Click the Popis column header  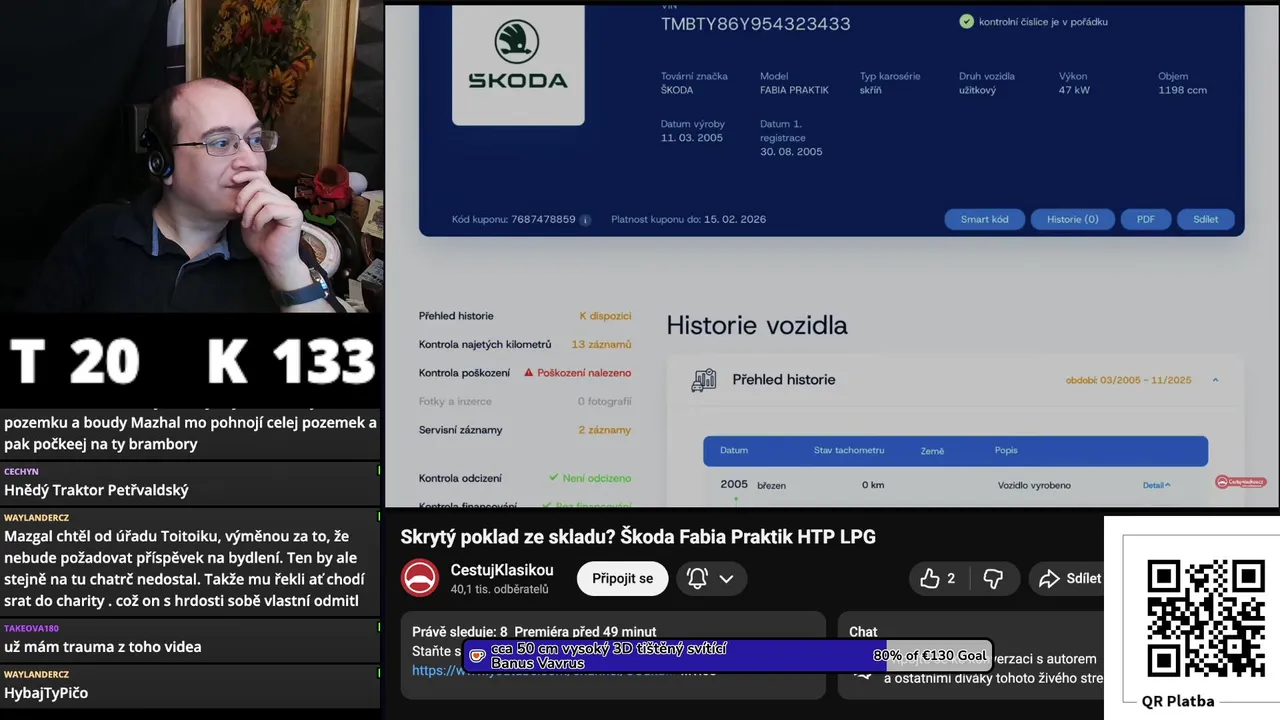(1006, 450)
